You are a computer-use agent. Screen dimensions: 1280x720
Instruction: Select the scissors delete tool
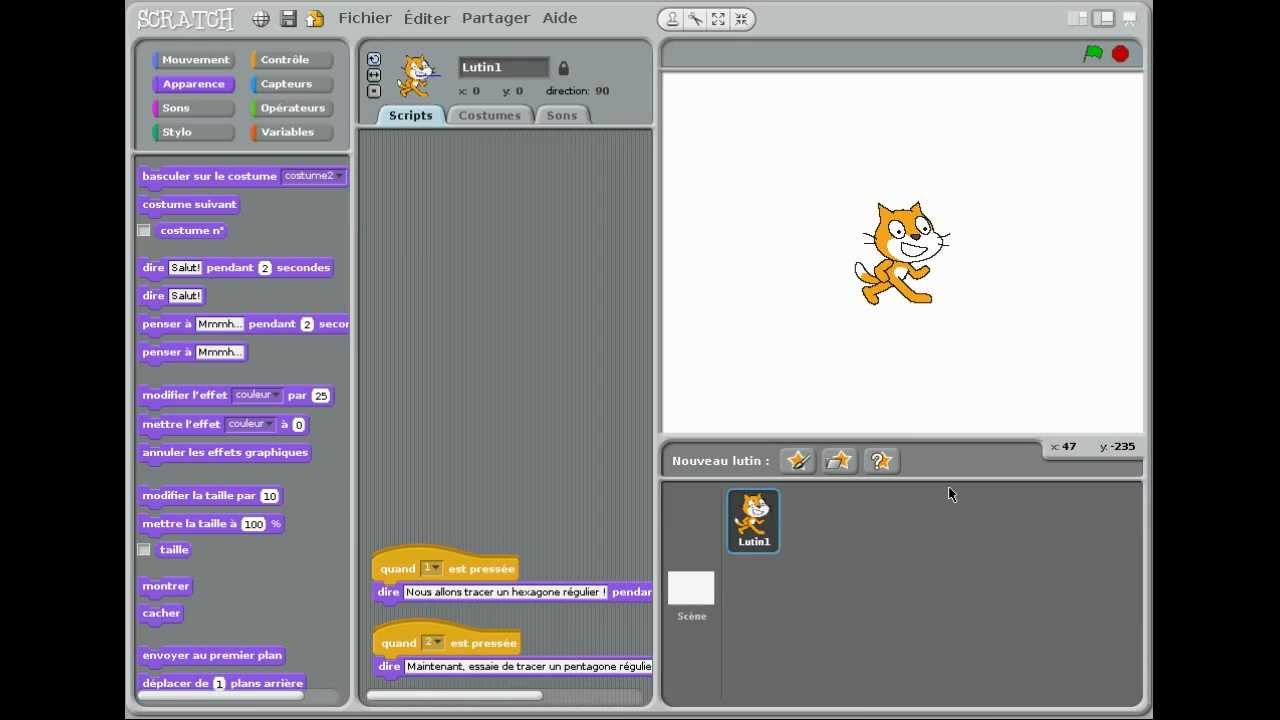click(695, 19)
